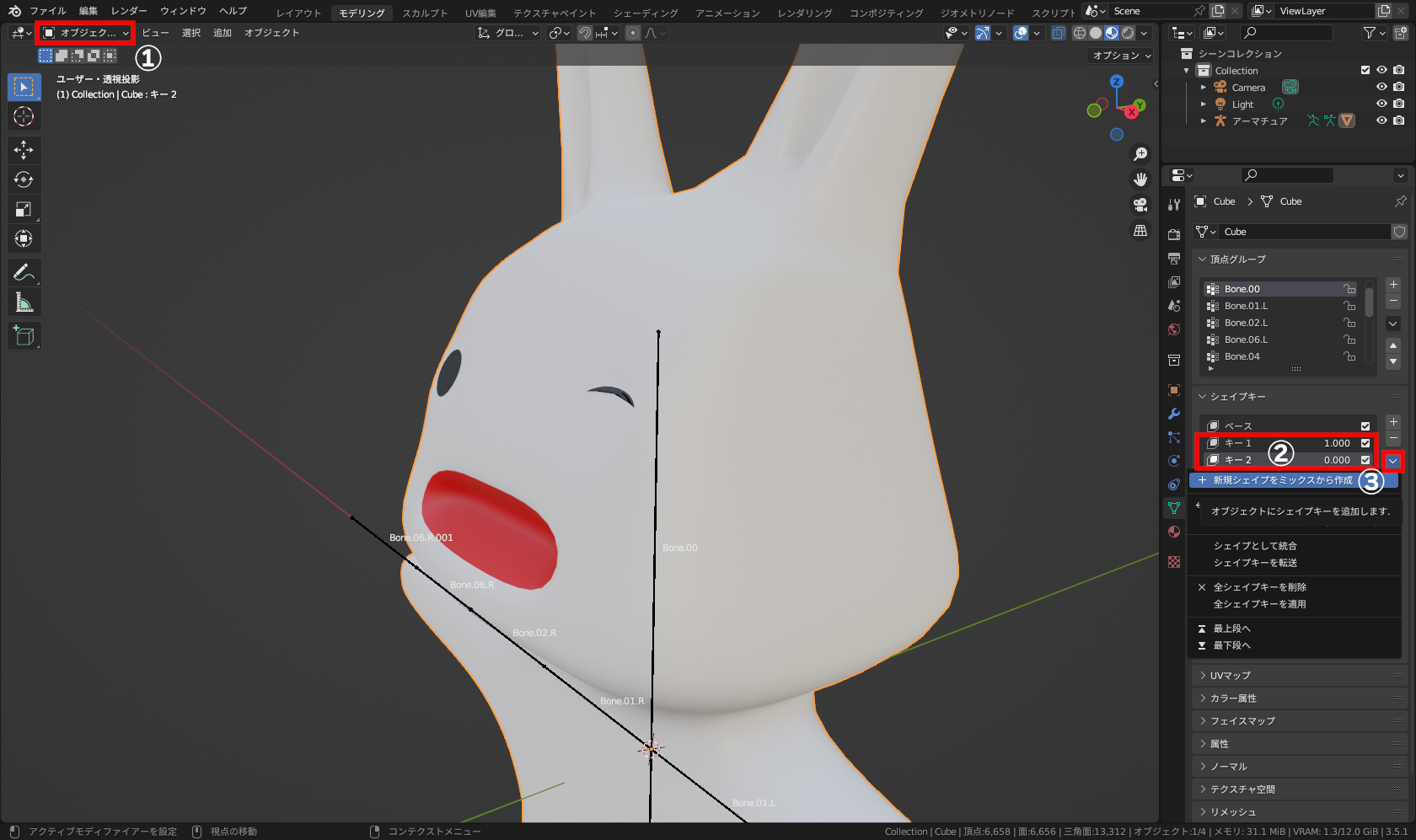Switch to wireframe viewport shading
The height and width of the screenshot is (840, 1416).
(x=1079, y=33)
